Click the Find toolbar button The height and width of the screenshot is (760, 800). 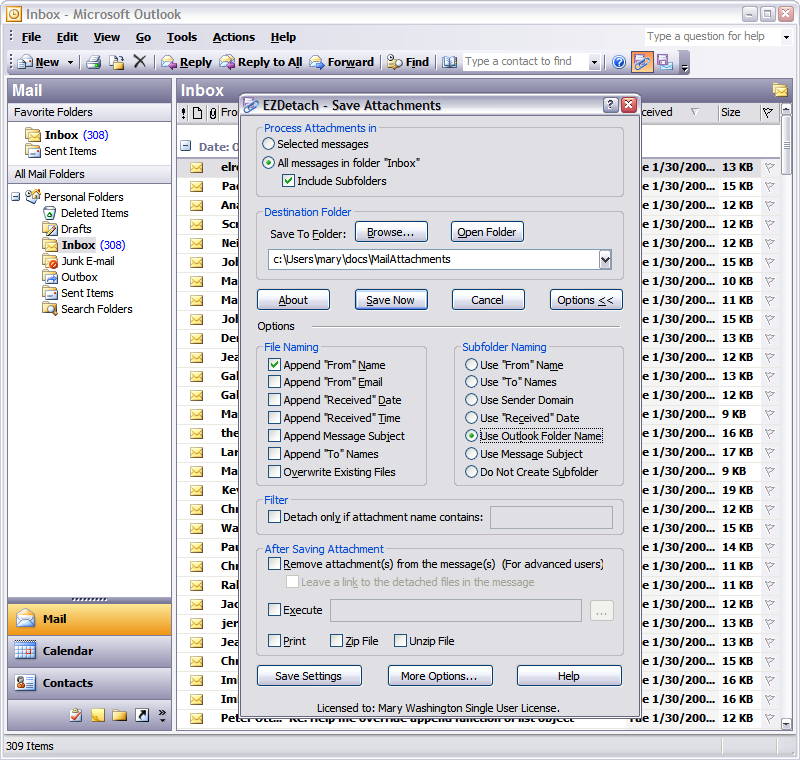click(408, 62)
